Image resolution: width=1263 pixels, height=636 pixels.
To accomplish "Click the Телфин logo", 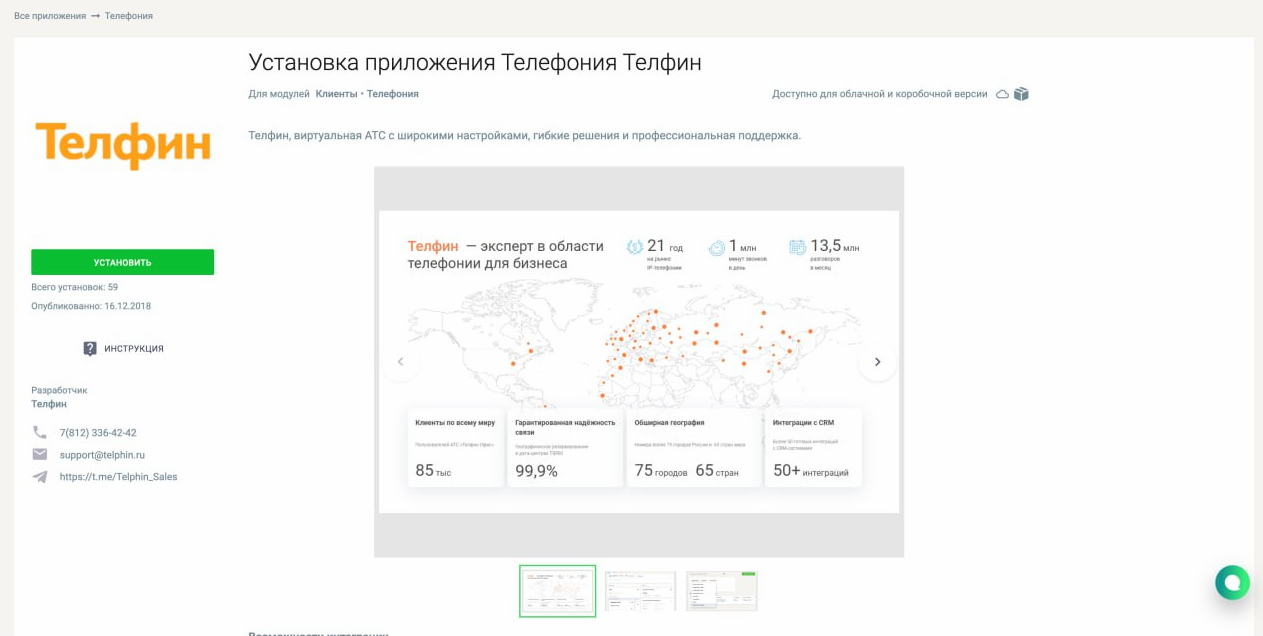I will [123, 143].
